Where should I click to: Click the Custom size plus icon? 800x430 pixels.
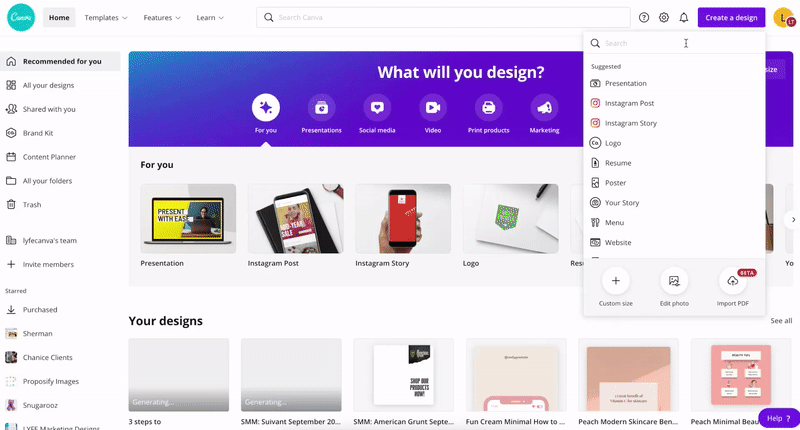click(x=616, y=281)
